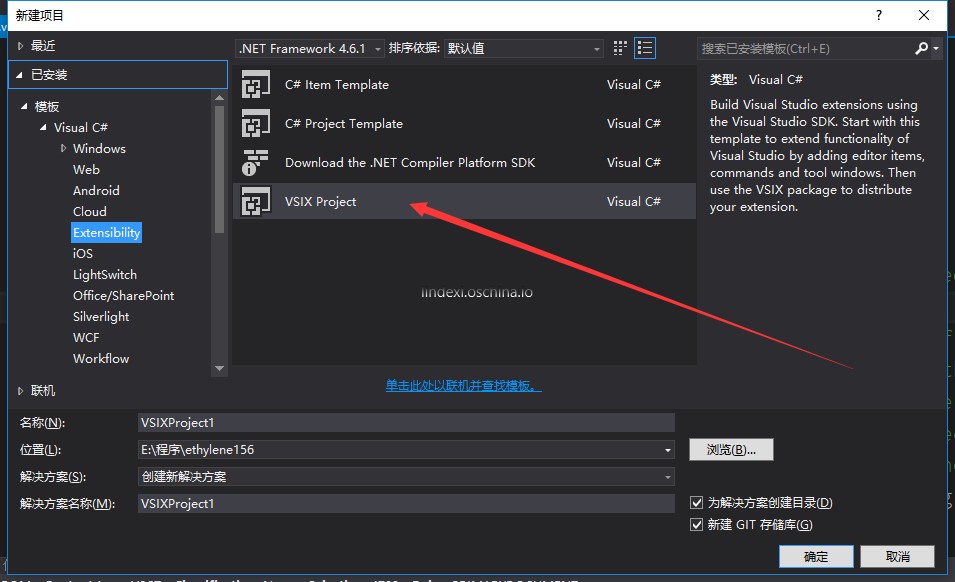Select Silverlight category in template tree
The image size is (955, 582).
[101, 317]
